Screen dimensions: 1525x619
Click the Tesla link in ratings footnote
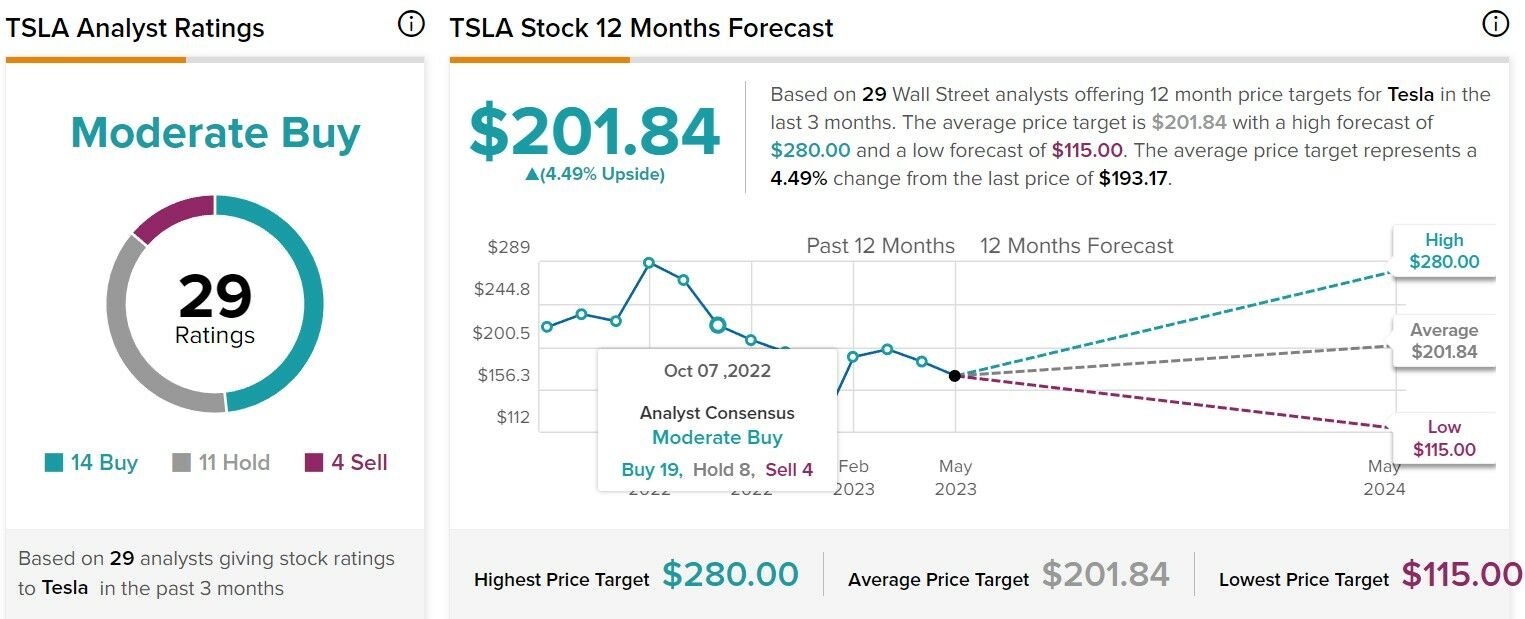click(x=65, y=588)
